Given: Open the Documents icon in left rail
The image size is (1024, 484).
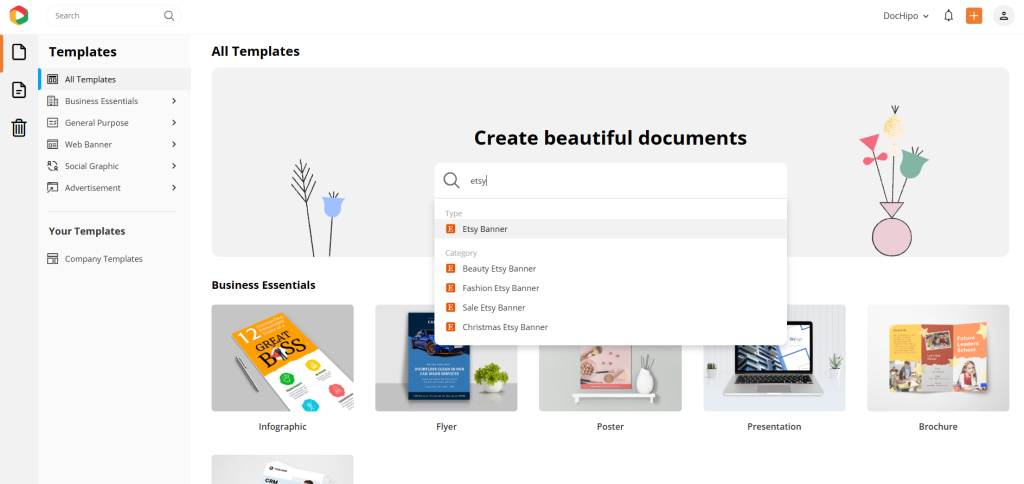Looking at the screenshot, I should [19, 90].
